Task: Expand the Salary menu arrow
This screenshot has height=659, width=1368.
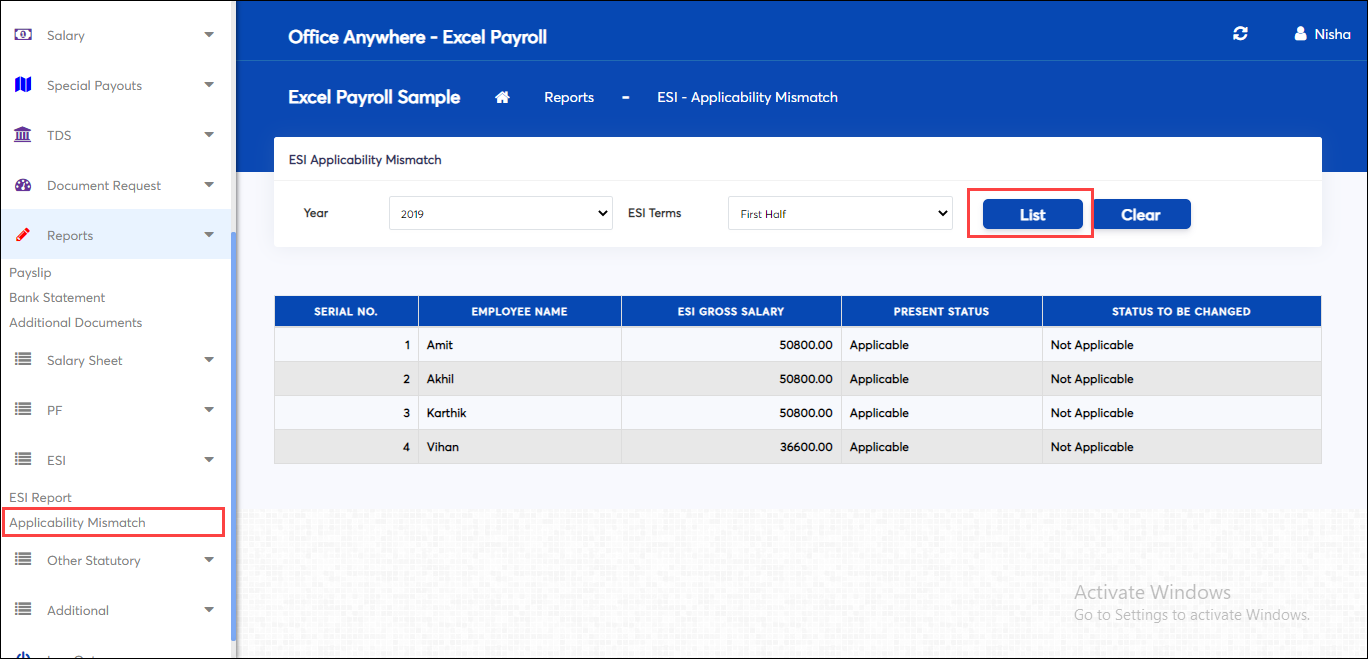Action: coord(209,35)
